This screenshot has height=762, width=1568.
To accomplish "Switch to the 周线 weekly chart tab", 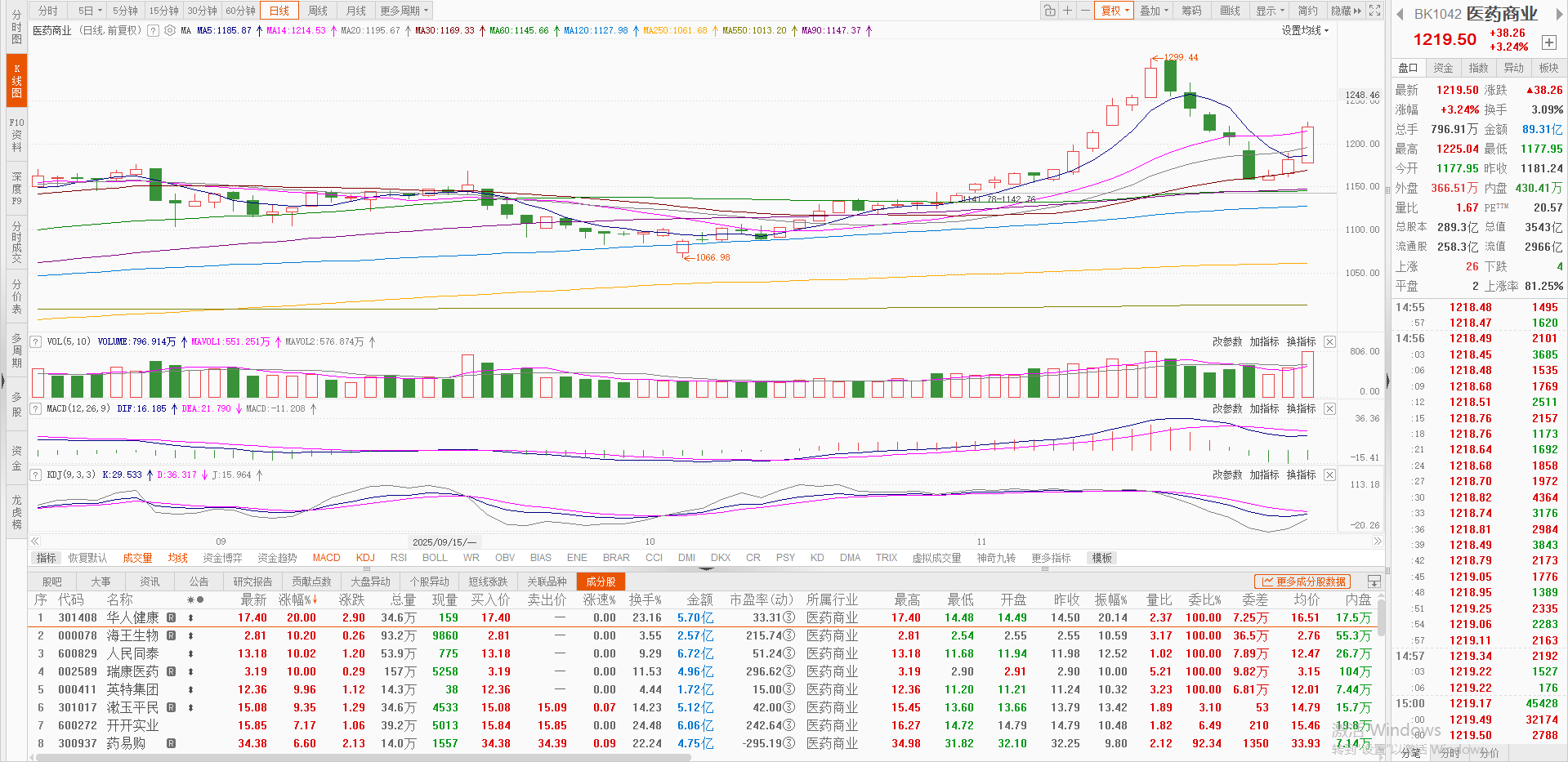I will [318, 11].
